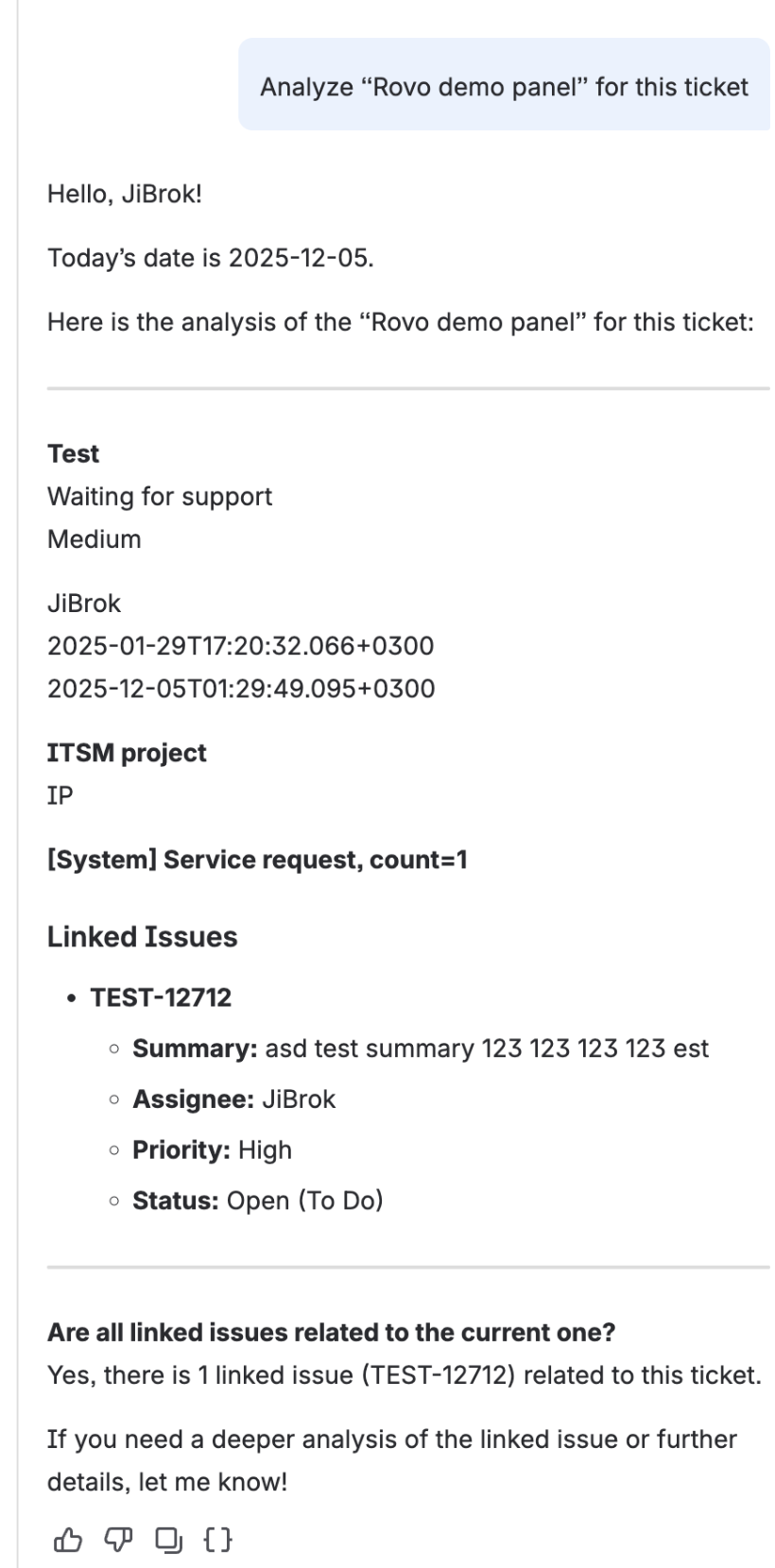Viewport: 775px width, 1568px height.
Task: Open linked issue TEST-12712
Action: (x=162, y=997)
